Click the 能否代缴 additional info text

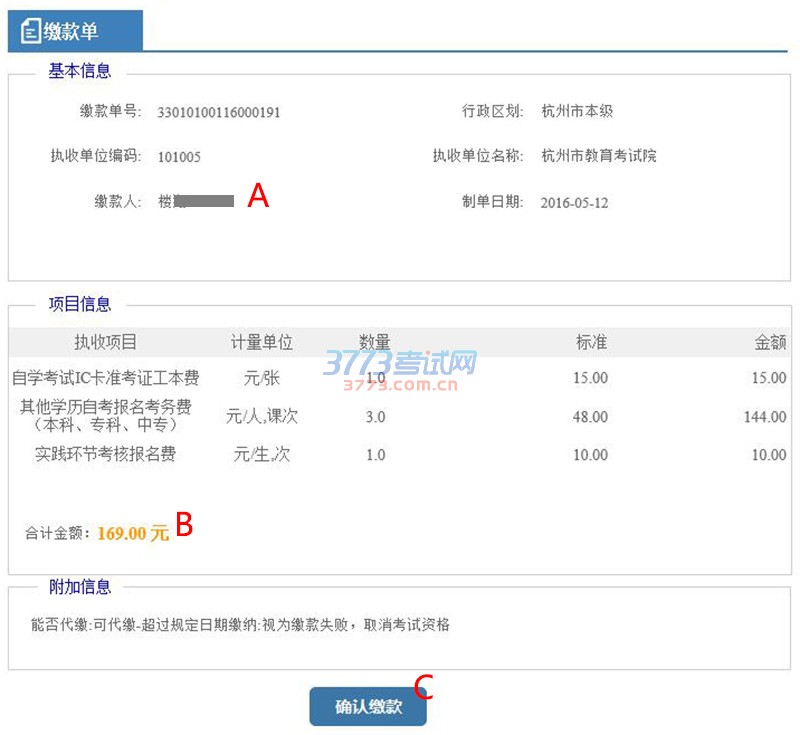240,625
